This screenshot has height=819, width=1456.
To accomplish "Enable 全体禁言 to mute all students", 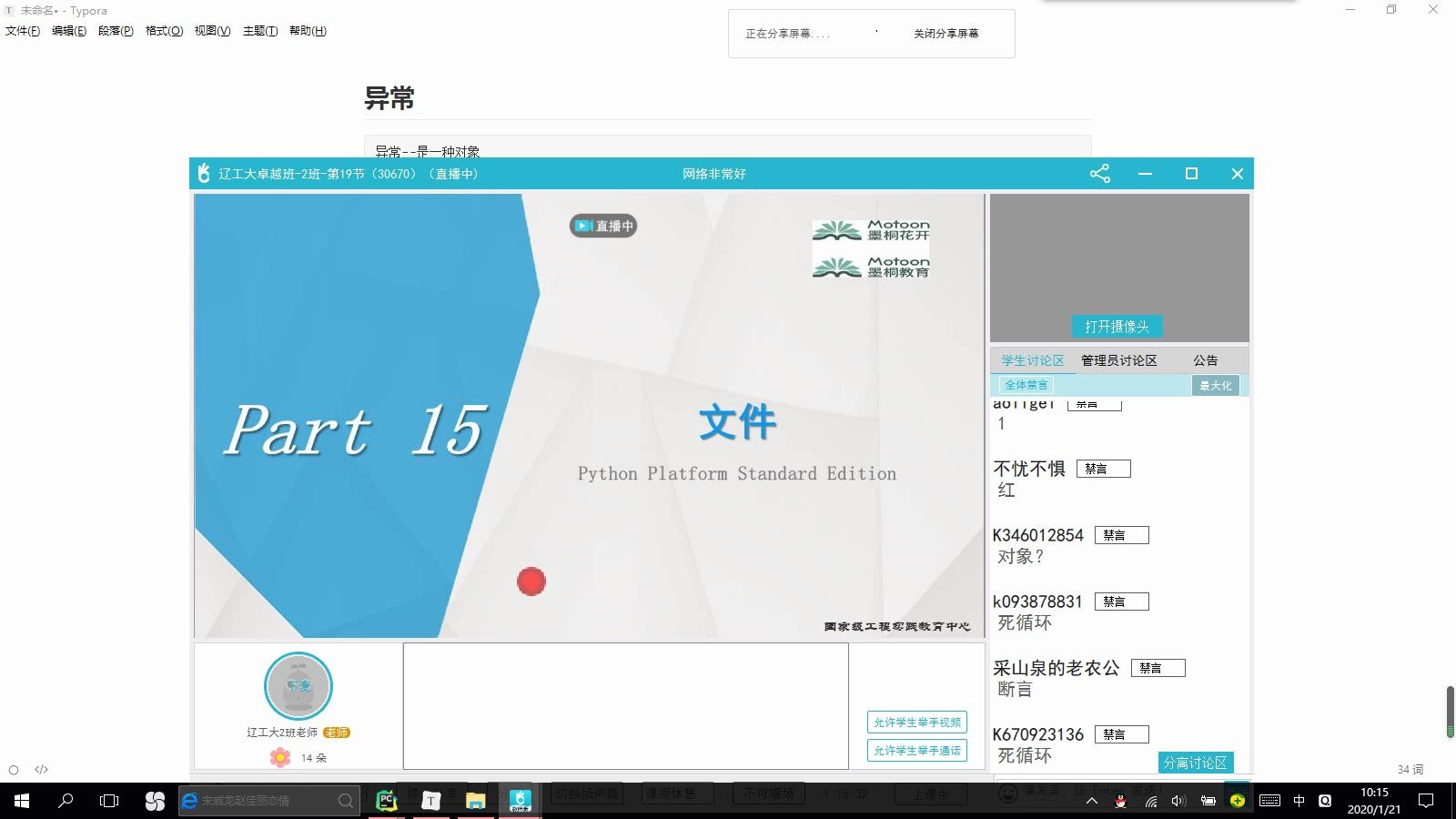I will coord(1026,385).
